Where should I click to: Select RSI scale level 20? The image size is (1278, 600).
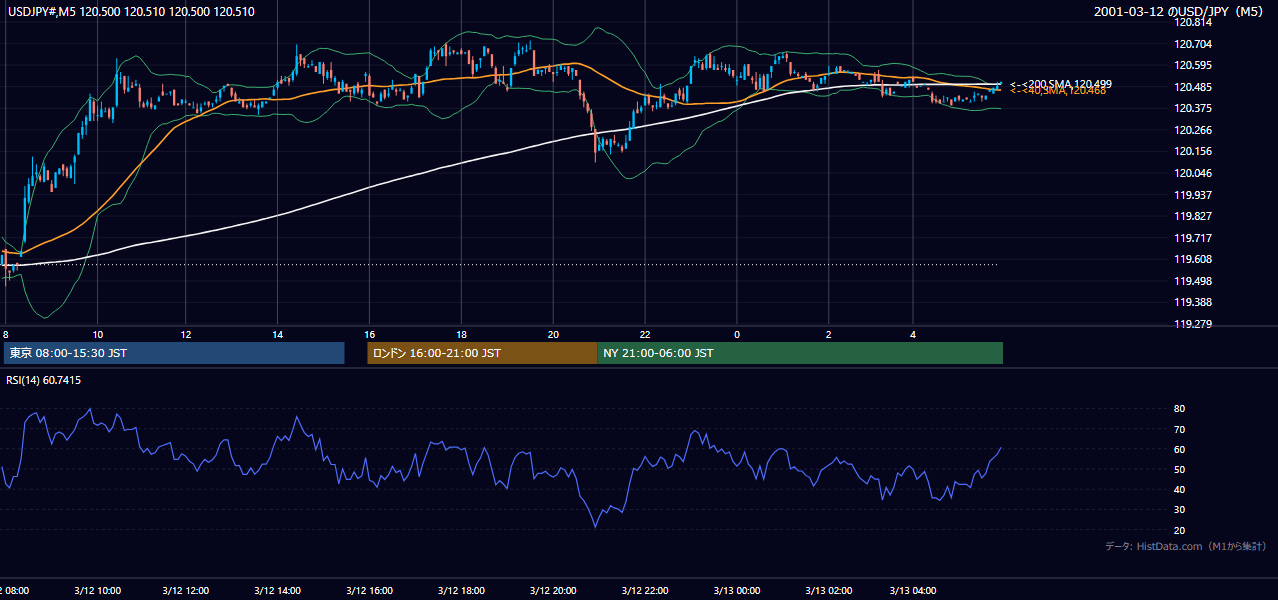pyautogui.click(x=1179, y=530)
